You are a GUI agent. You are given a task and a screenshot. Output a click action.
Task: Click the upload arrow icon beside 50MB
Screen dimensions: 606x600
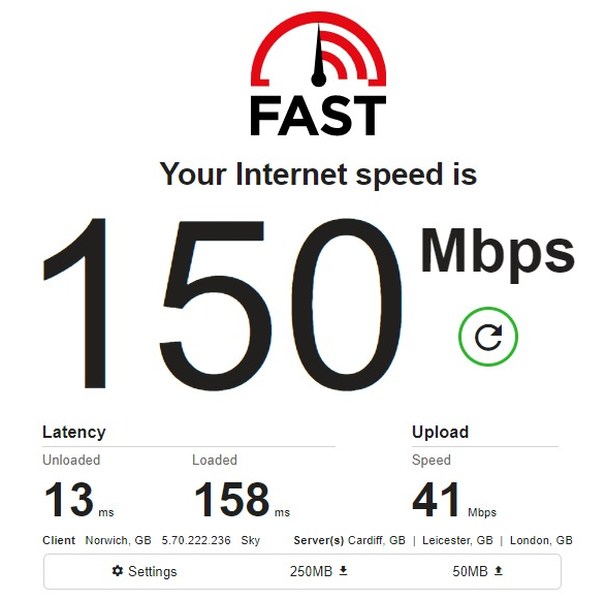[499, 571]
